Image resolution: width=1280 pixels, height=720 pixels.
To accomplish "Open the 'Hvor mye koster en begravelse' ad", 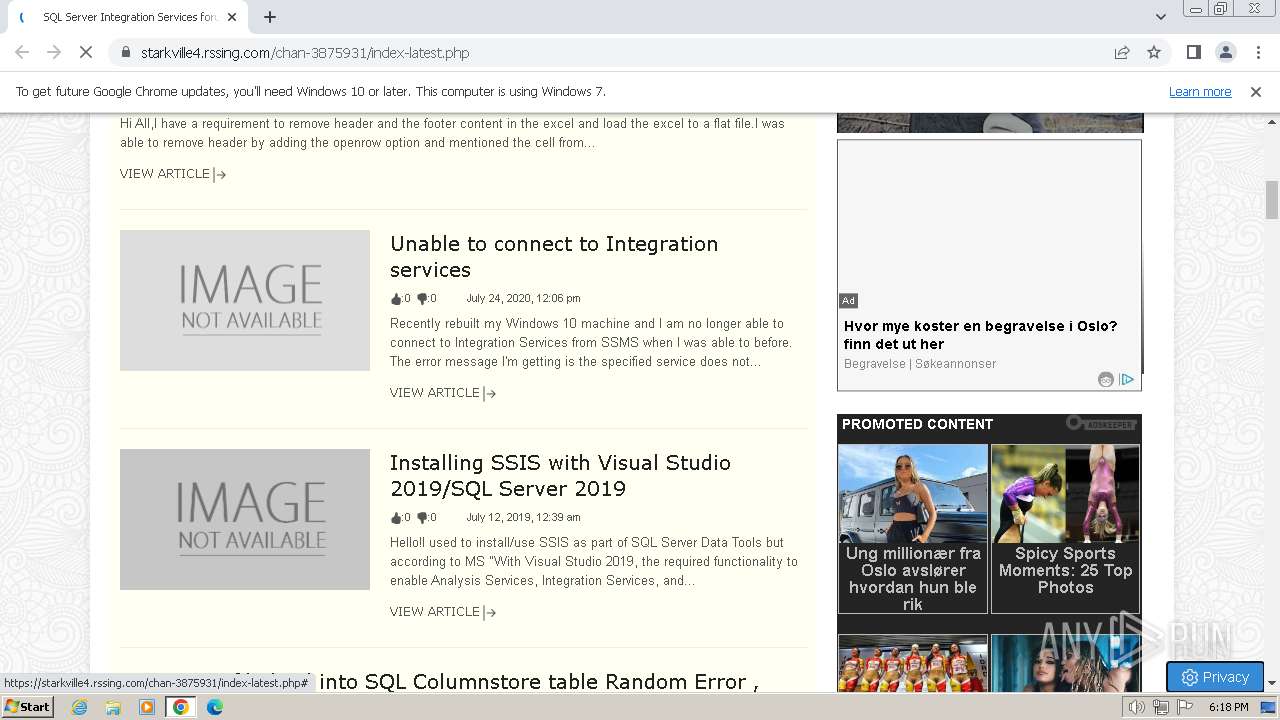I will coord(980,334).
